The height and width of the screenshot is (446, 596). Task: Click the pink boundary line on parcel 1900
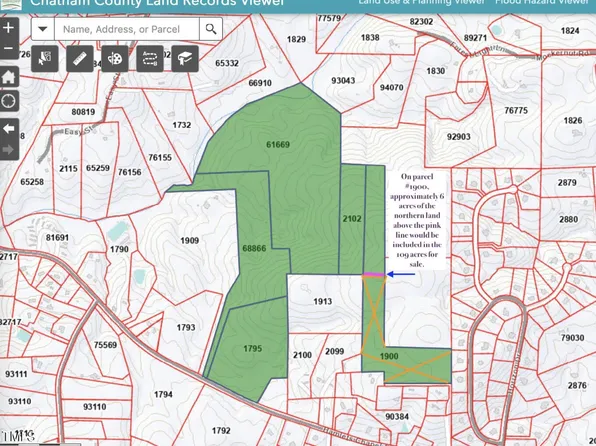[374, 274]
